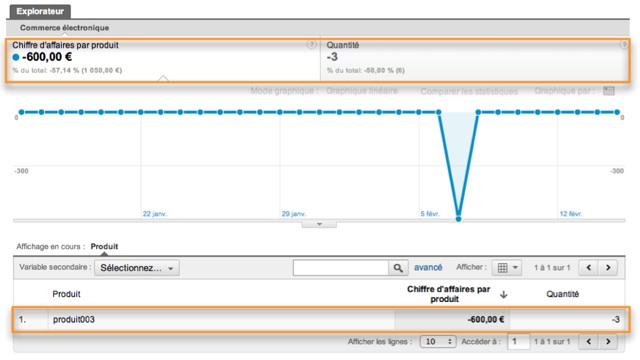
Task: Open the Explorateur tab
Action: click(x=40, y=11)
